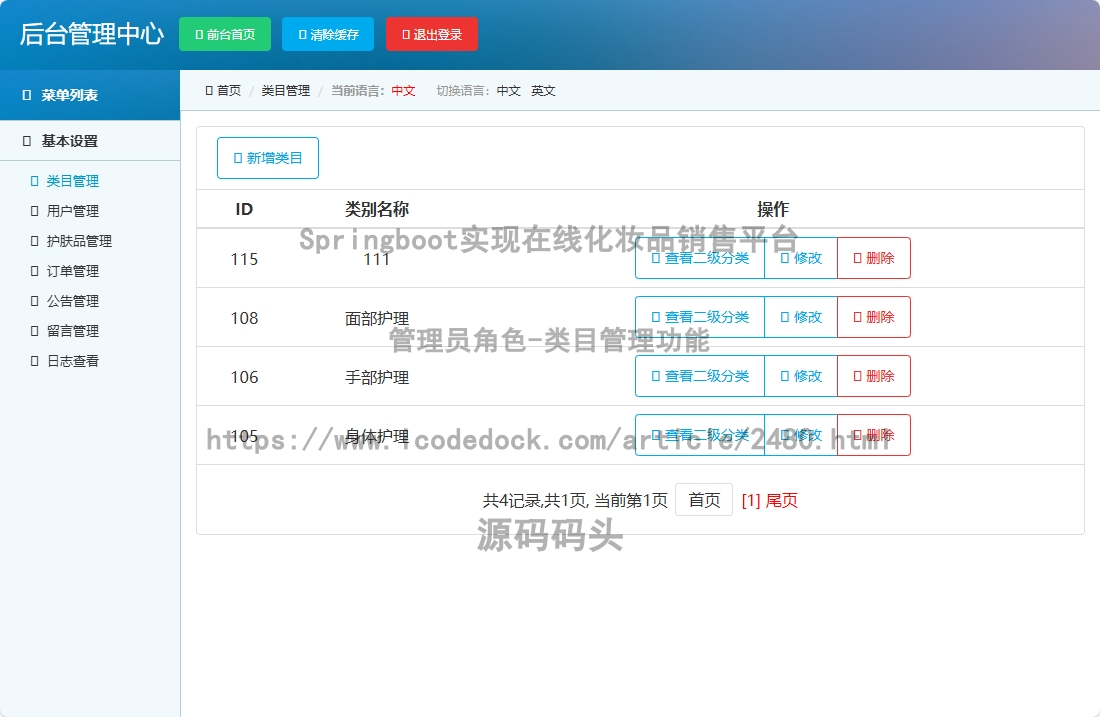This screenshot has height=717, width=1100.
Task: Click 类目管理 in the breadcrumb
Action: (x=286, y=91)
